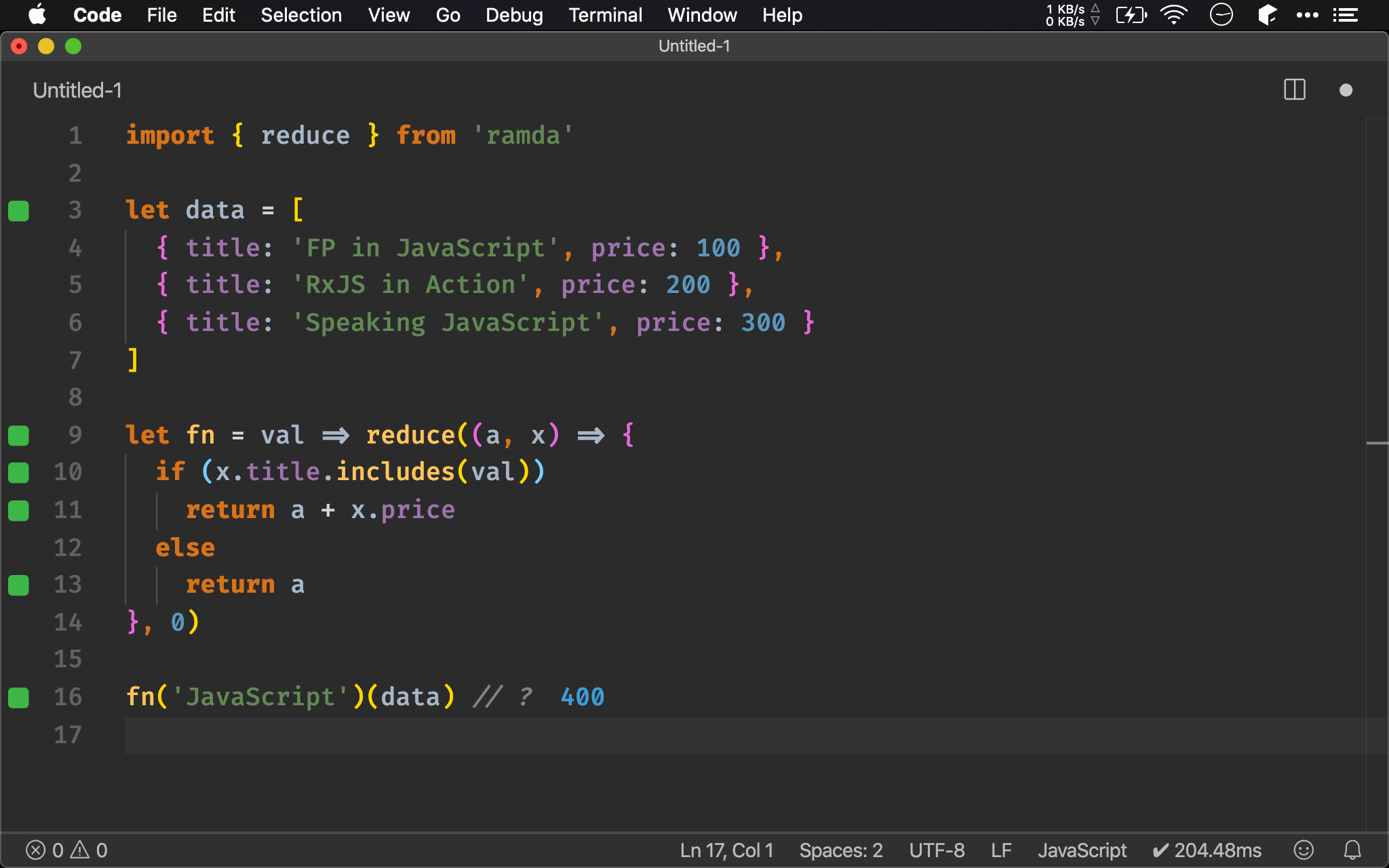Click the price value 300
Image resolution: width=1389 pixels, height=868 pixels.
pos(763,322)
